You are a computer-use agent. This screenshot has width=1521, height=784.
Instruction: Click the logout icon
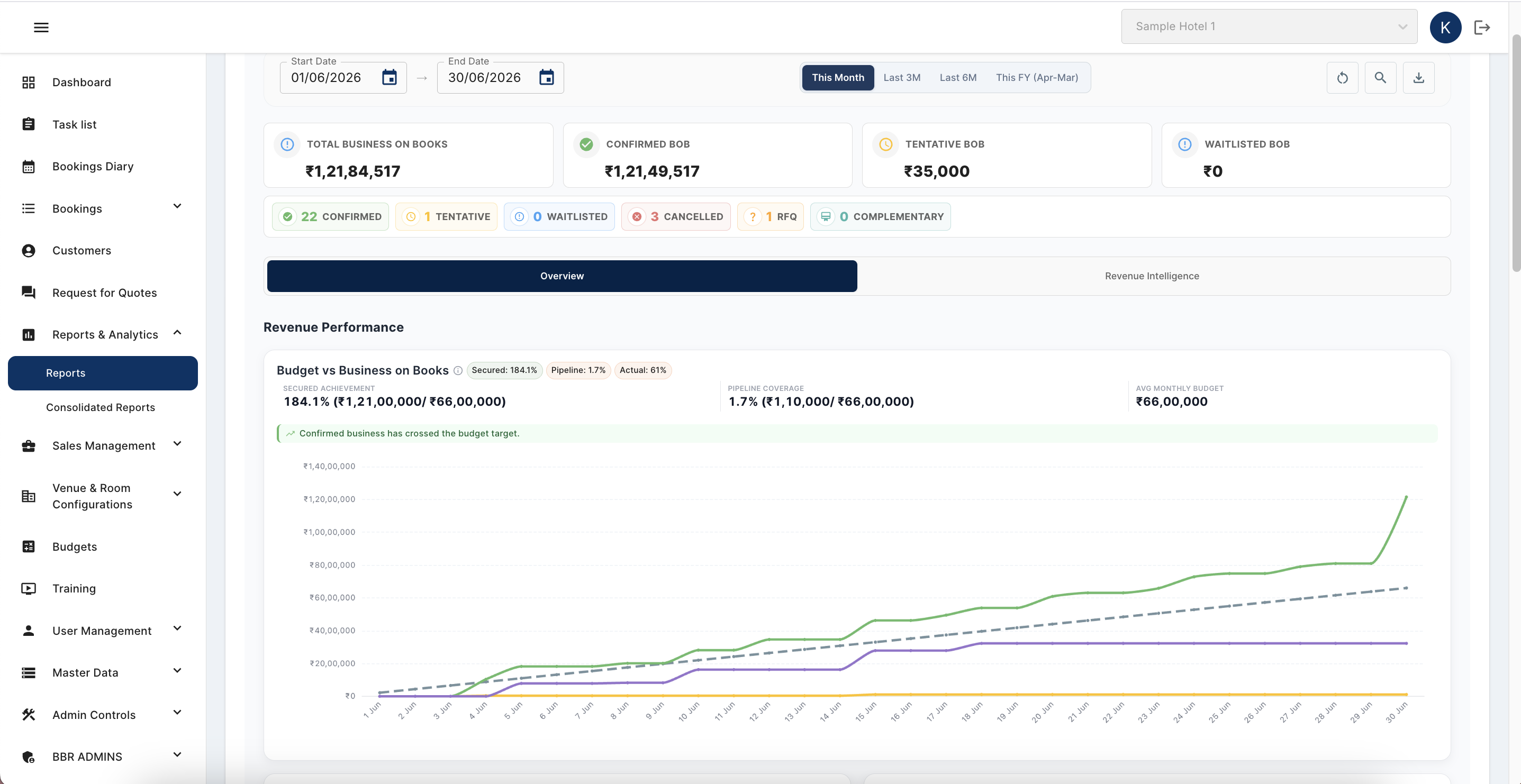tap(1482, 27)
